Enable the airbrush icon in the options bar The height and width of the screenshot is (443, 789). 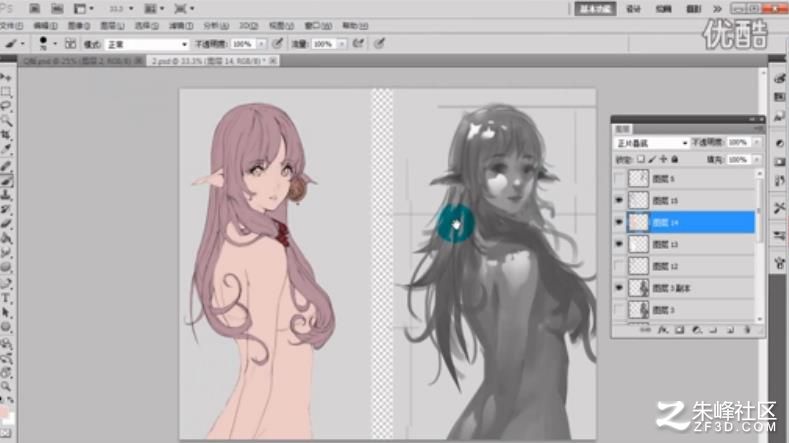[x=358, y=44]
